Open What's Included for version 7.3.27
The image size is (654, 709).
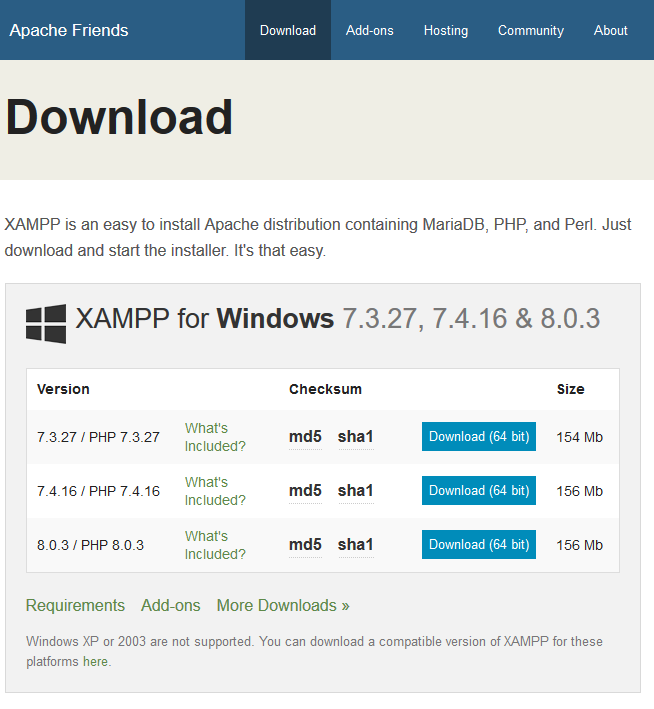(215, 437)
